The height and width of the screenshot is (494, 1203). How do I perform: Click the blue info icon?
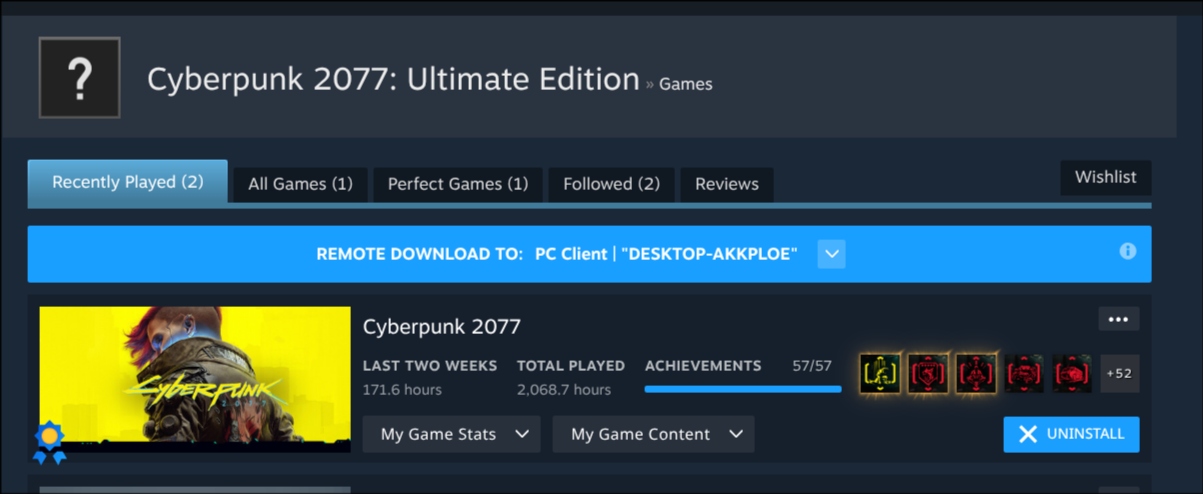pos(1128,251)
